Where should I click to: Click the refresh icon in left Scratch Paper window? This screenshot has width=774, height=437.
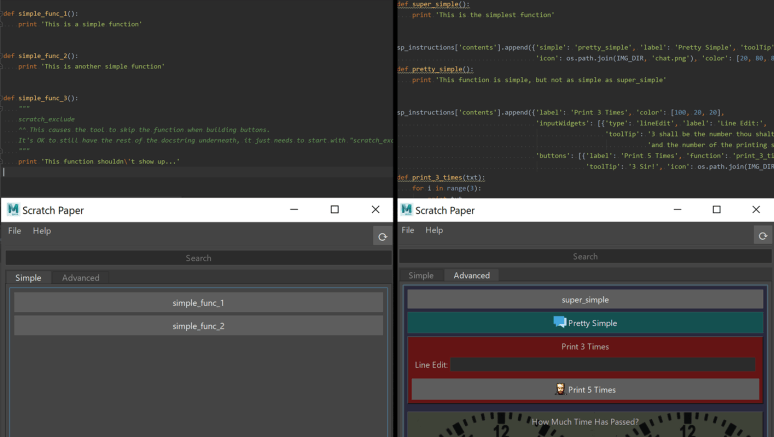[381, 236]
